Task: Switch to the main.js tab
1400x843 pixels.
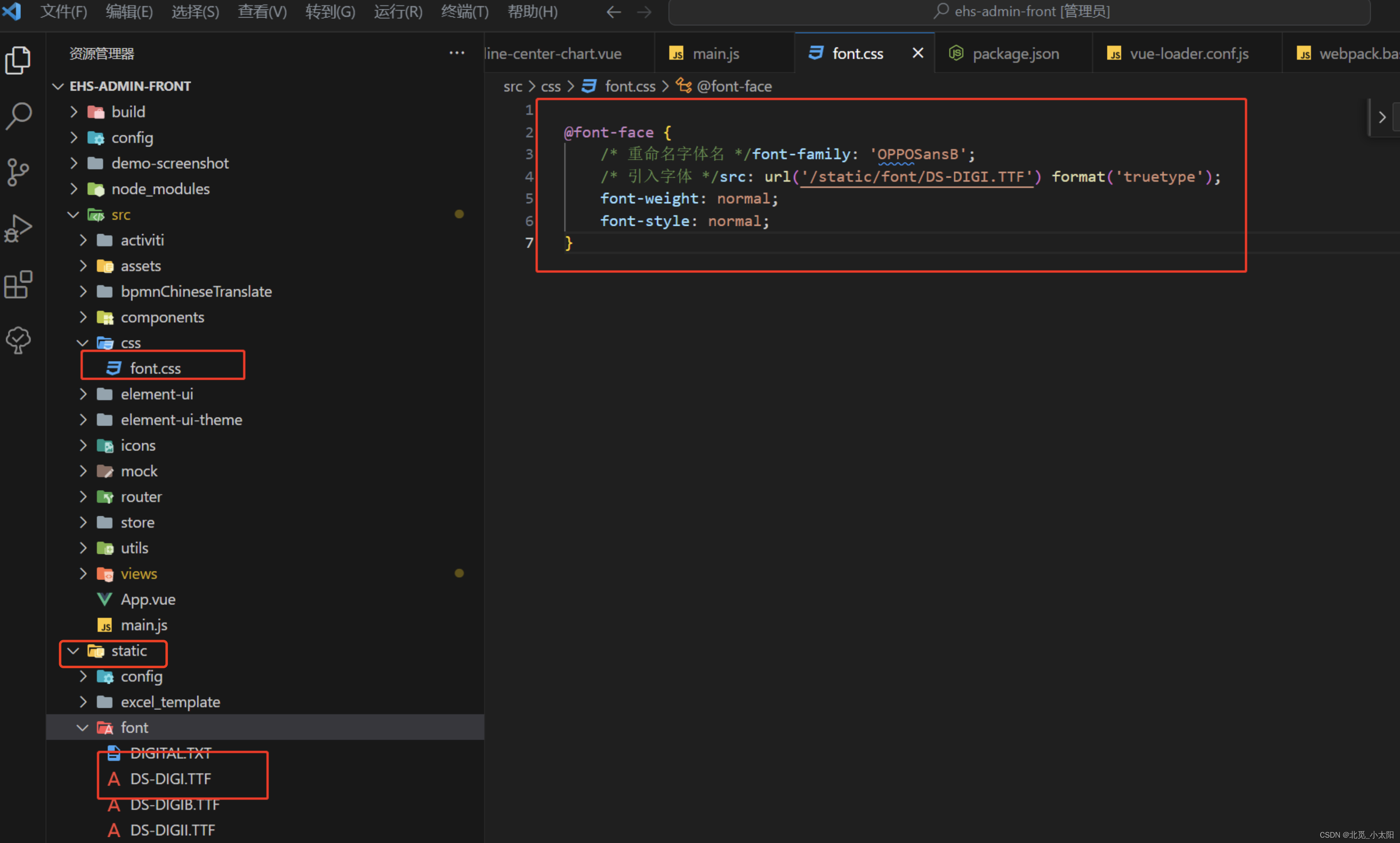Action: pos(716,54)
